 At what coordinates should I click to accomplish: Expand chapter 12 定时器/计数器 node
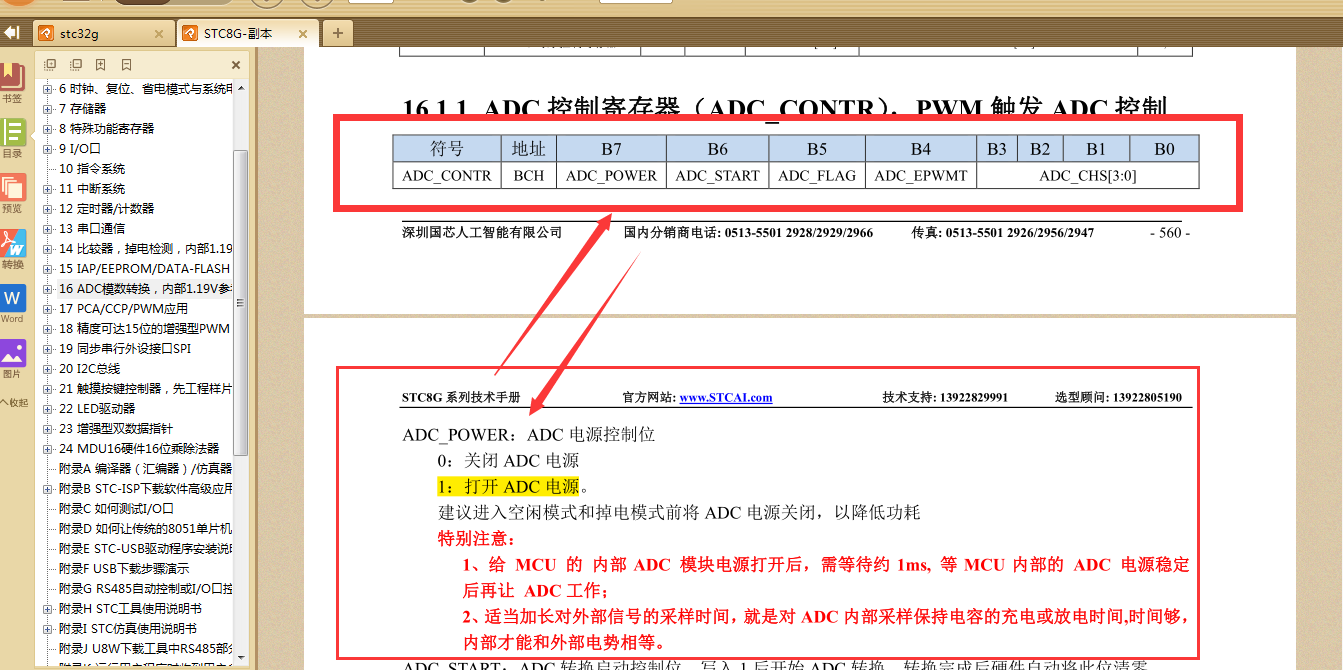click(x=48, y=209)
